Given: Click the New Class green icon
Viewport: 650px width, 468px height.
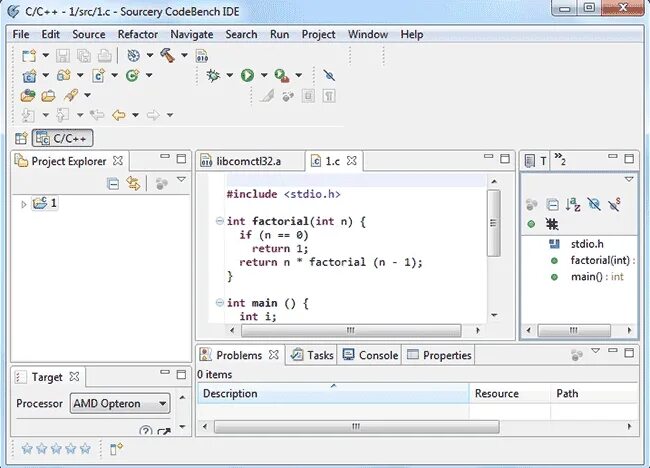Looking at the screenshot, I should pyautogui.click(x=132, y=75).
